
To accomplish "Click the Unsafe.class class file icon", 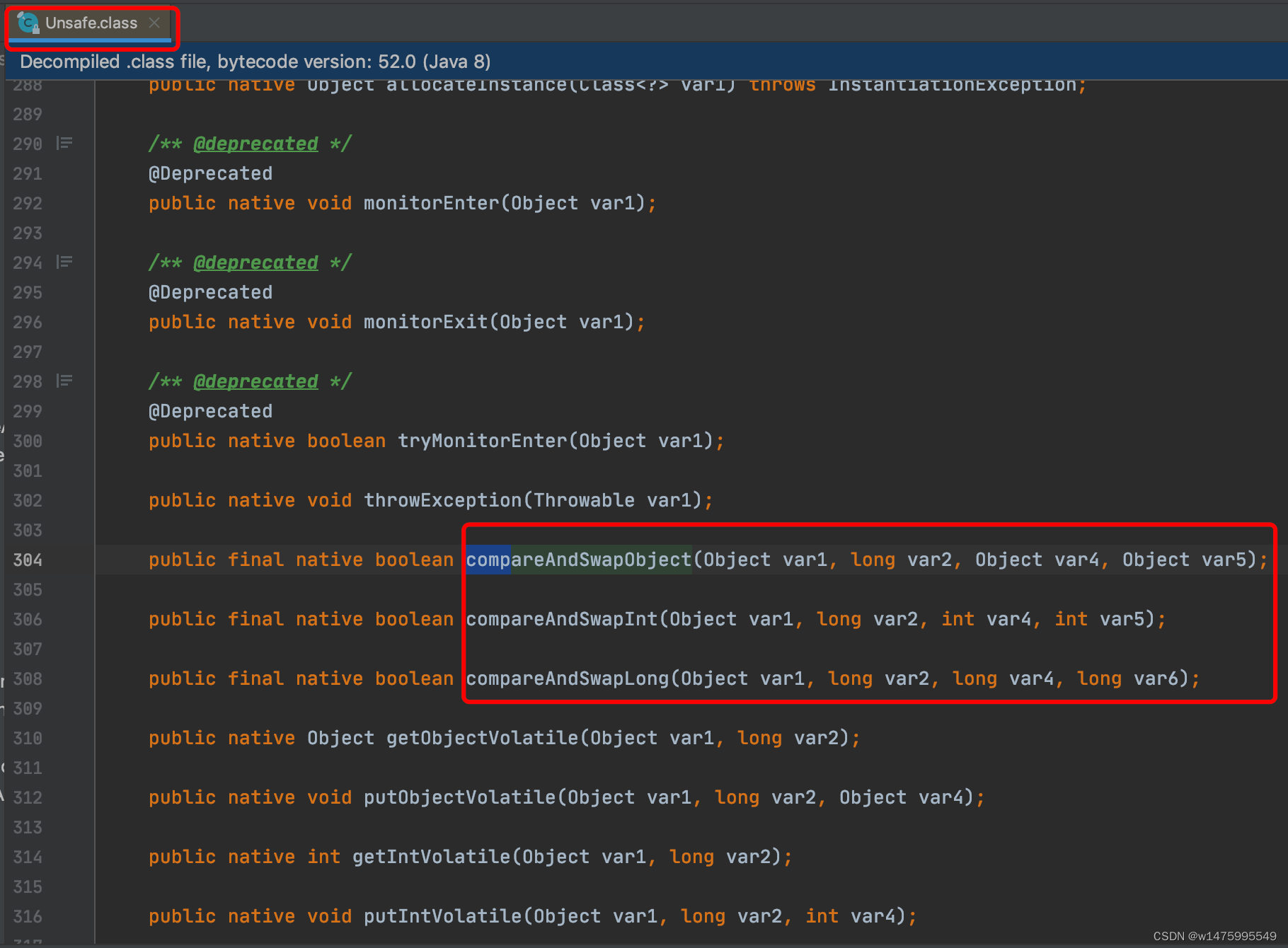I will [x=28, y=23].
